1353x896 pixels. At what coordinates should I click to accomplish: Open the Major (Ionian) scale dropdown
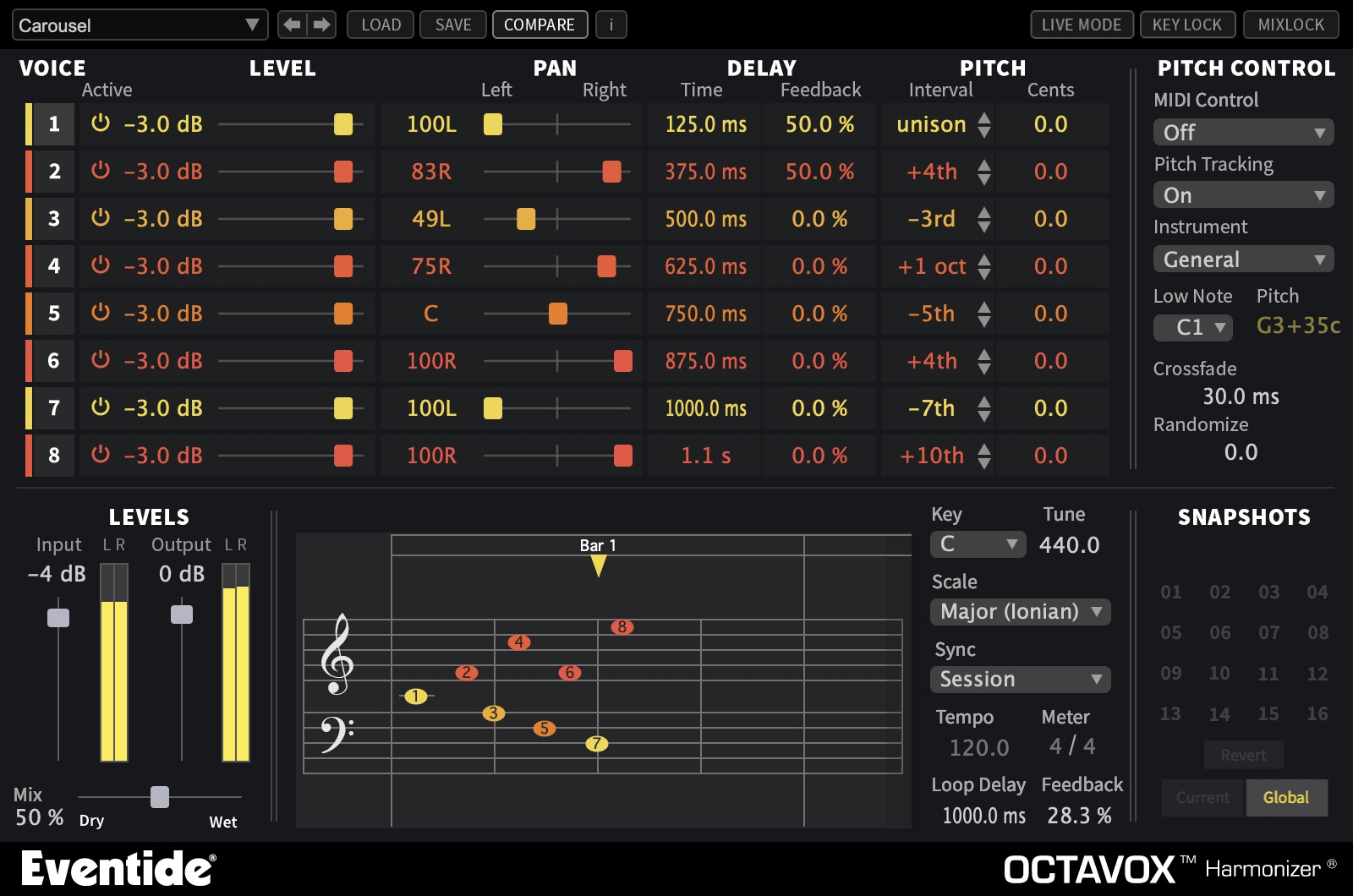pyautogui.click(x=1019, y=611)
